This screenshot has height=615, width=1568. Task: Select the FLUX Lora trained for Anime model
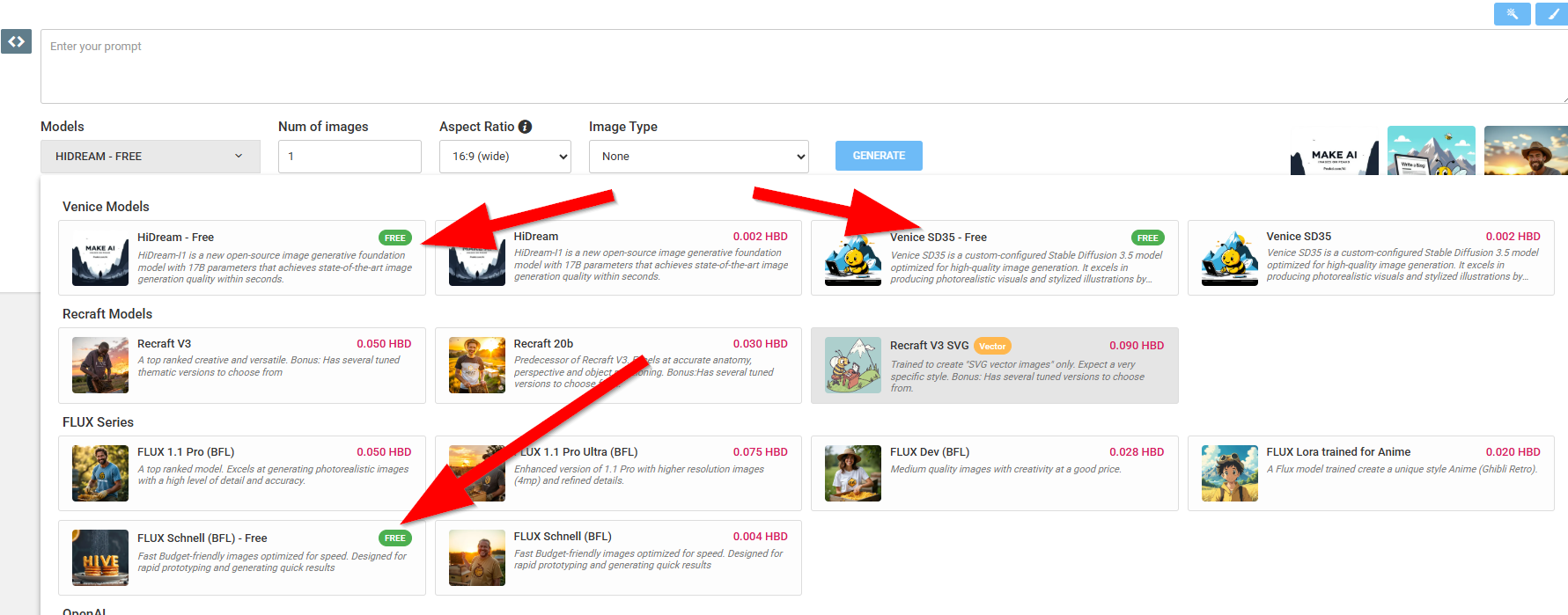[x=1371, y=473]
